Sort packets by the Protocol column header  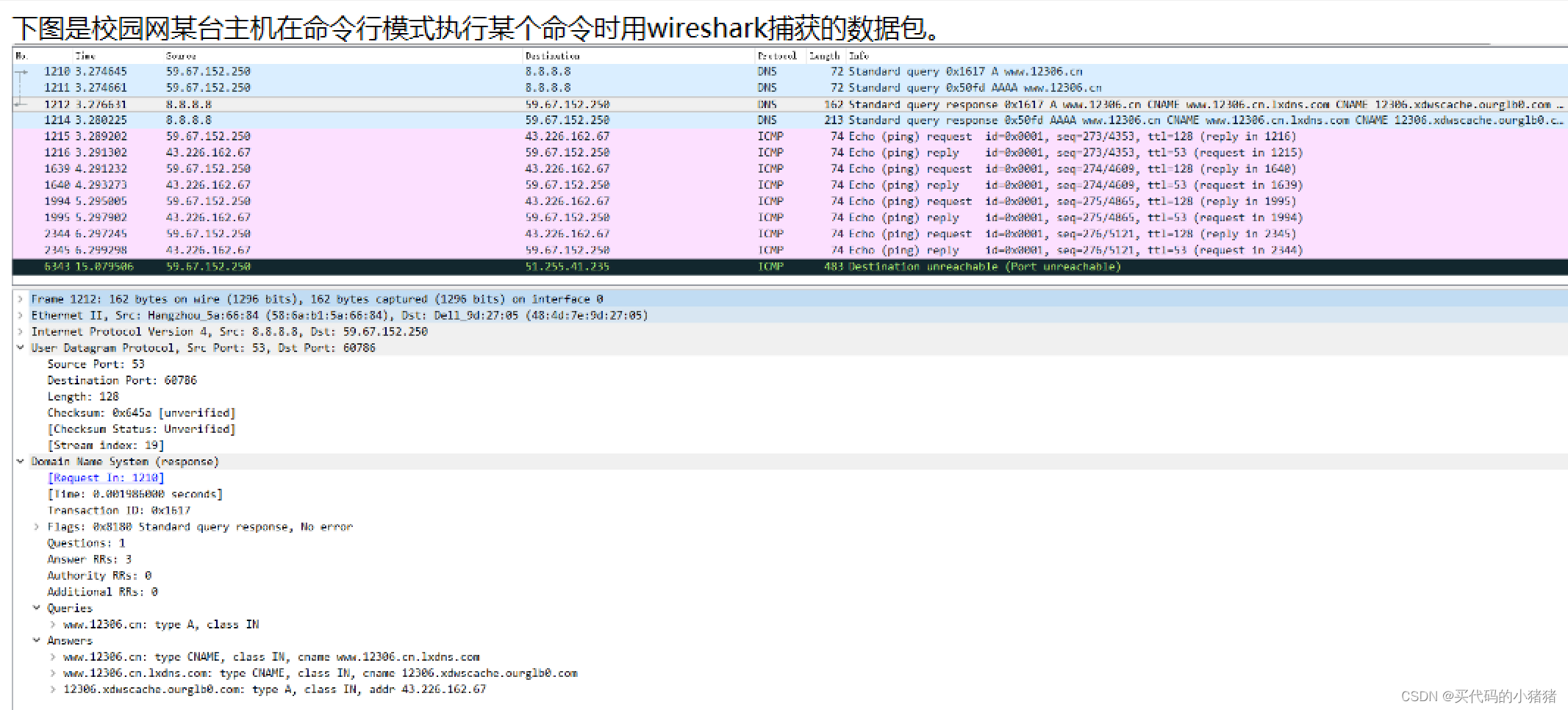pos(777,56)
